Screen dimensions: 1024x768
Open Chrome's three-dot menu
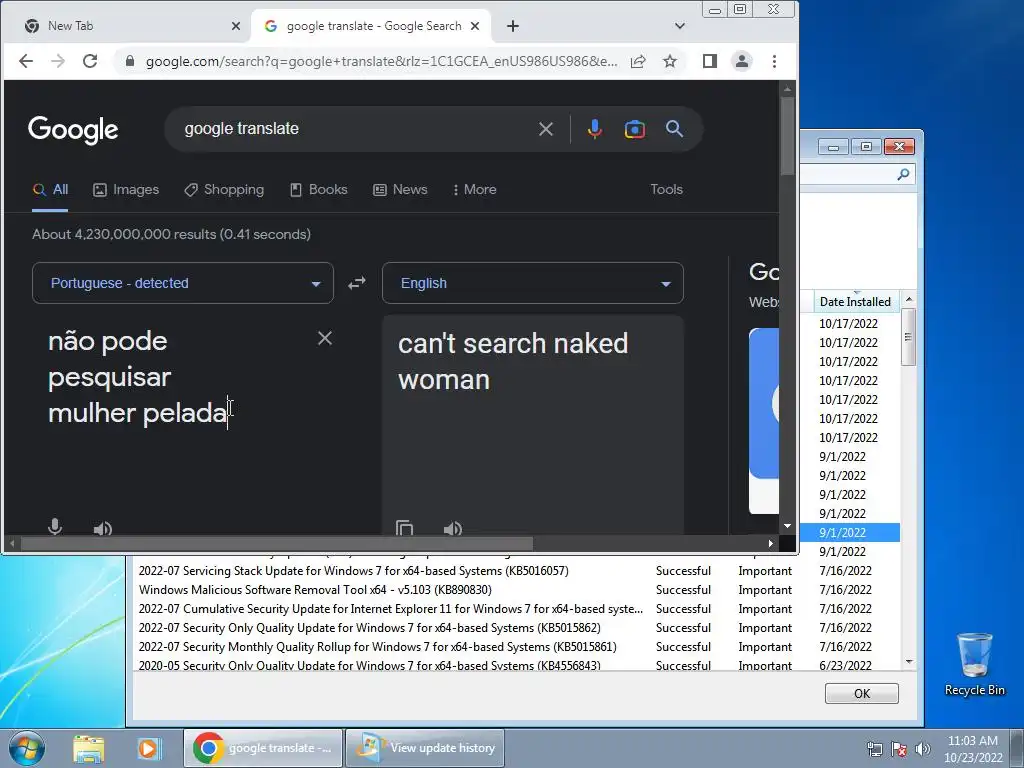click(775, 61)
